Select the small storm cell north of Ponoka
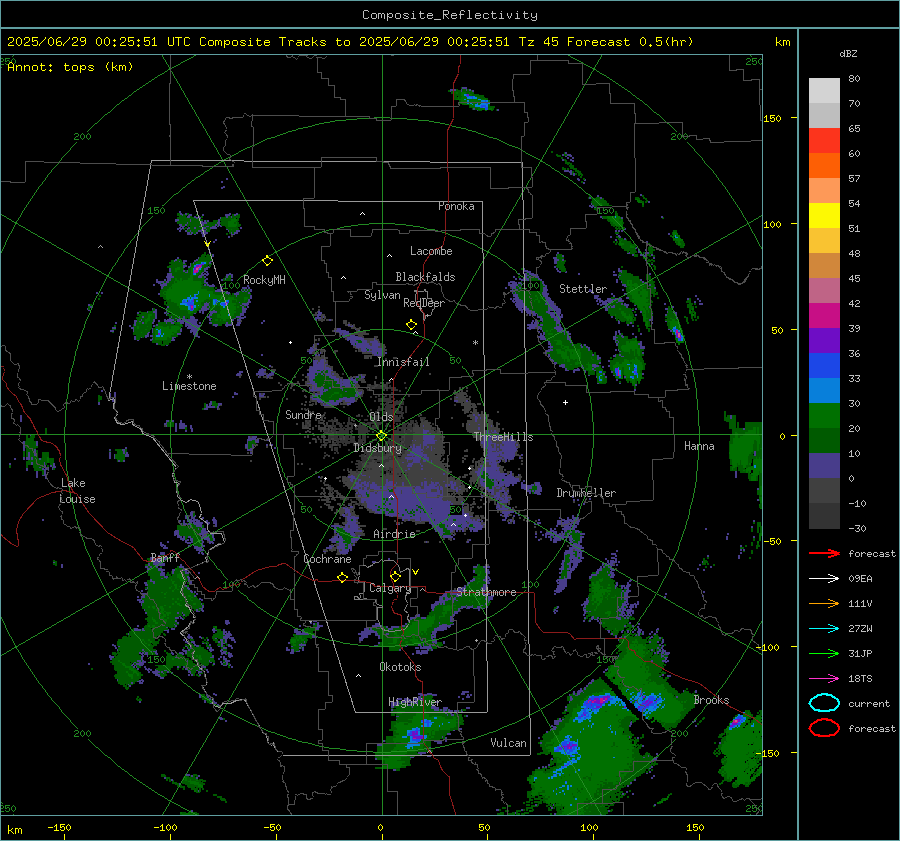This screenshot has height=841, width=900. pyautogui.click(x=474, y=99)
